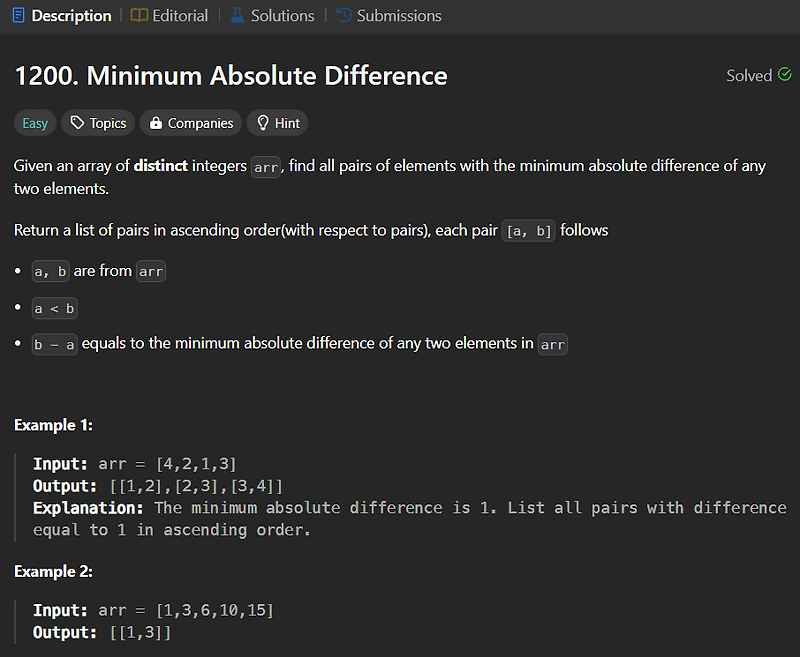This screenshot has height=657, width=800.
Task: Expand the Companies section
Action: (191, 123)
